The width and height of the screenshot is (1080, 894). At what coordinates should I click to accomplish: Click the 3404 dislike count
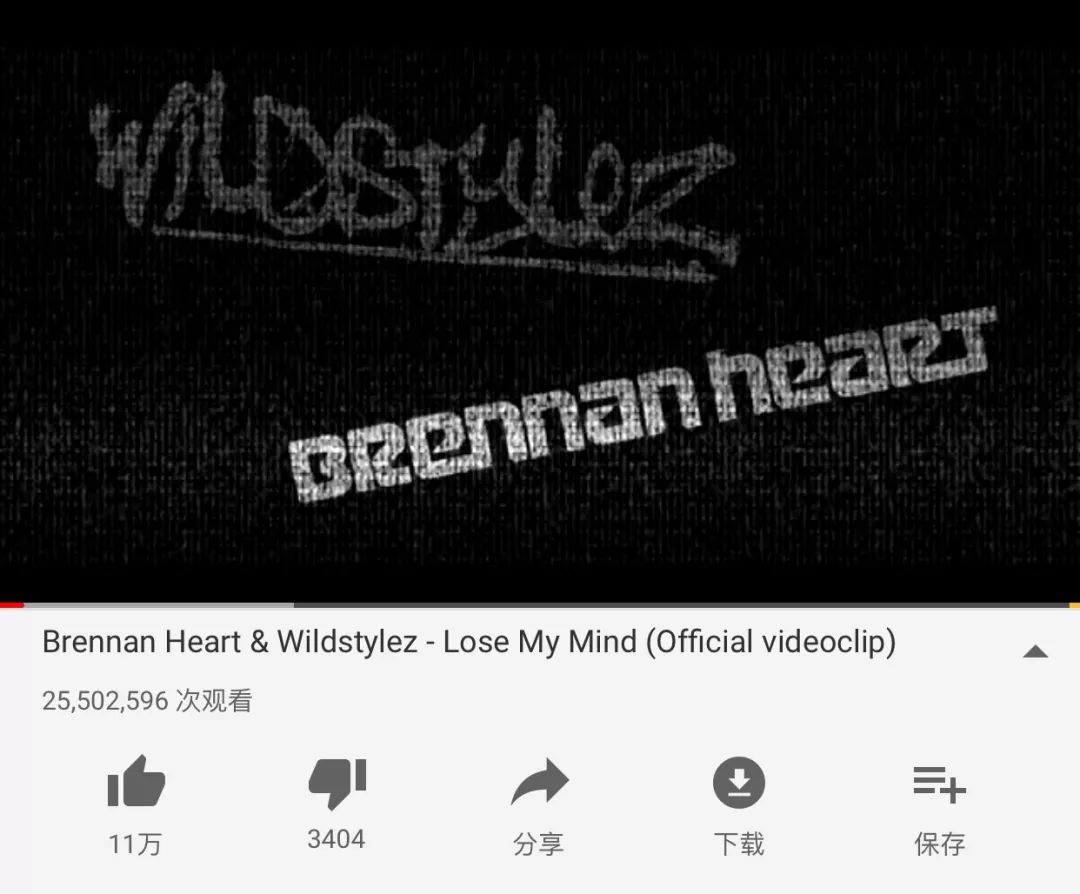[336, 840]
